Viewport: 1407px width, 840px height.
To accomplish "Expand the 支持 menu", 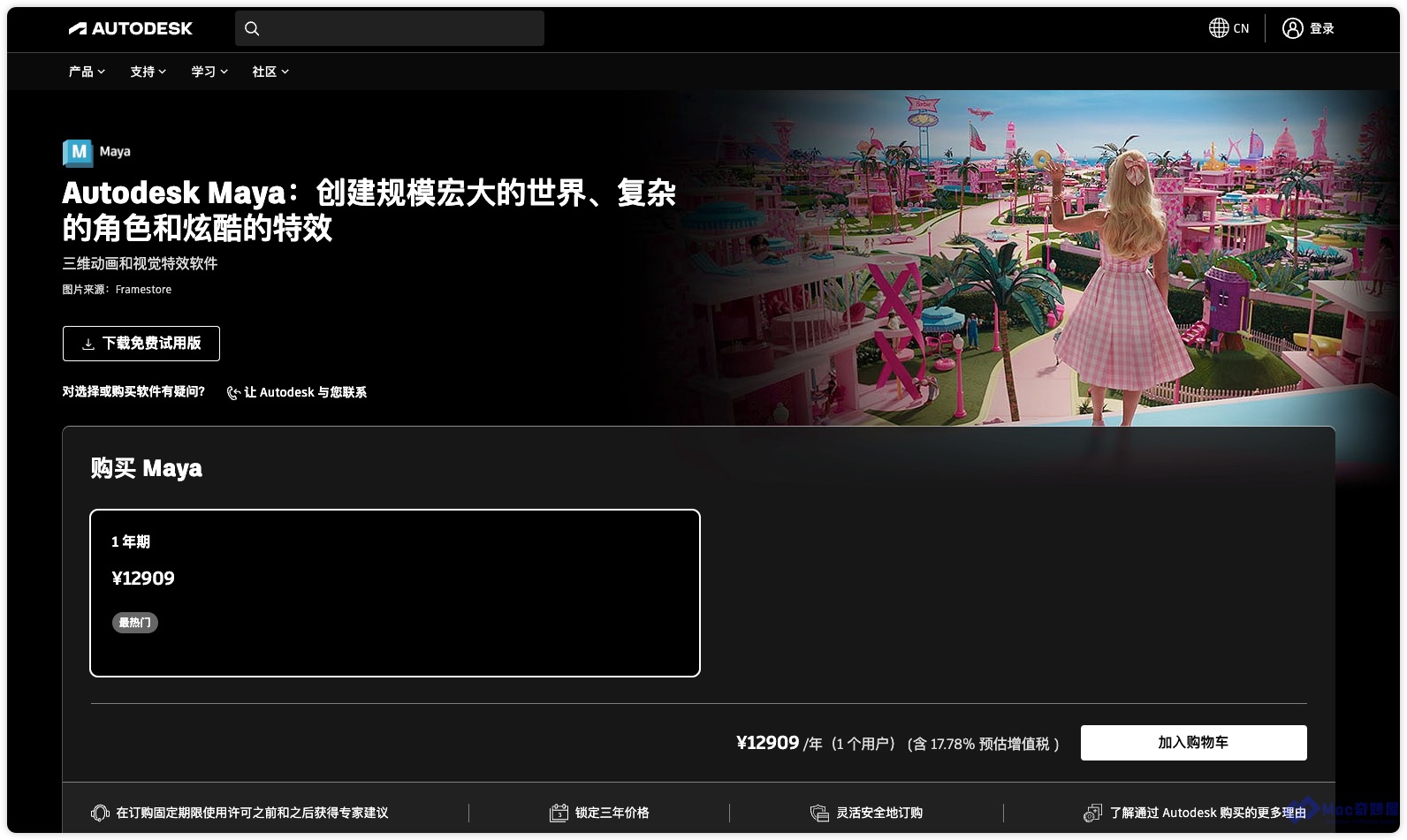I will 148,72.
